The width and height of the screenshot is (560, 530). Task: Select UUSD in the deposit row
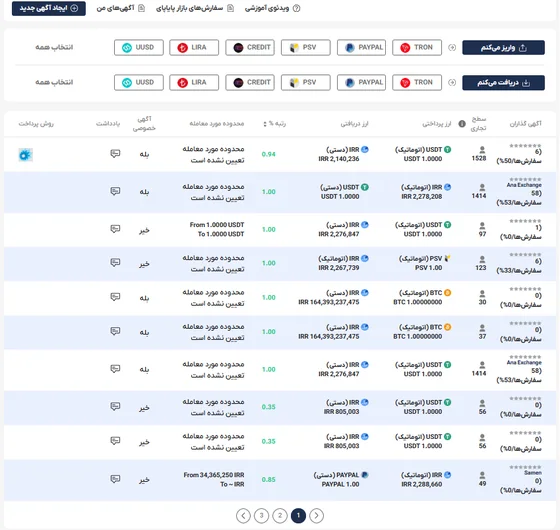point(139,48)
